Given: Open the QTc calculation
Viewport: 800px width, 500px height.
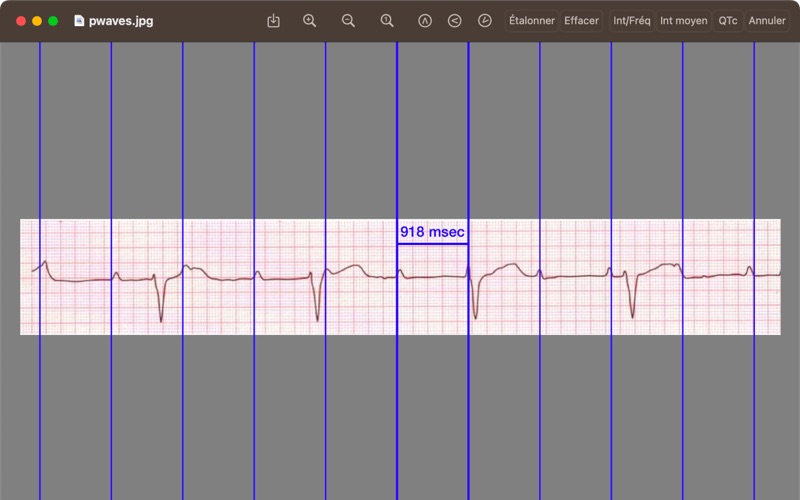Looking at the screenshot, I should click(728, 21).
